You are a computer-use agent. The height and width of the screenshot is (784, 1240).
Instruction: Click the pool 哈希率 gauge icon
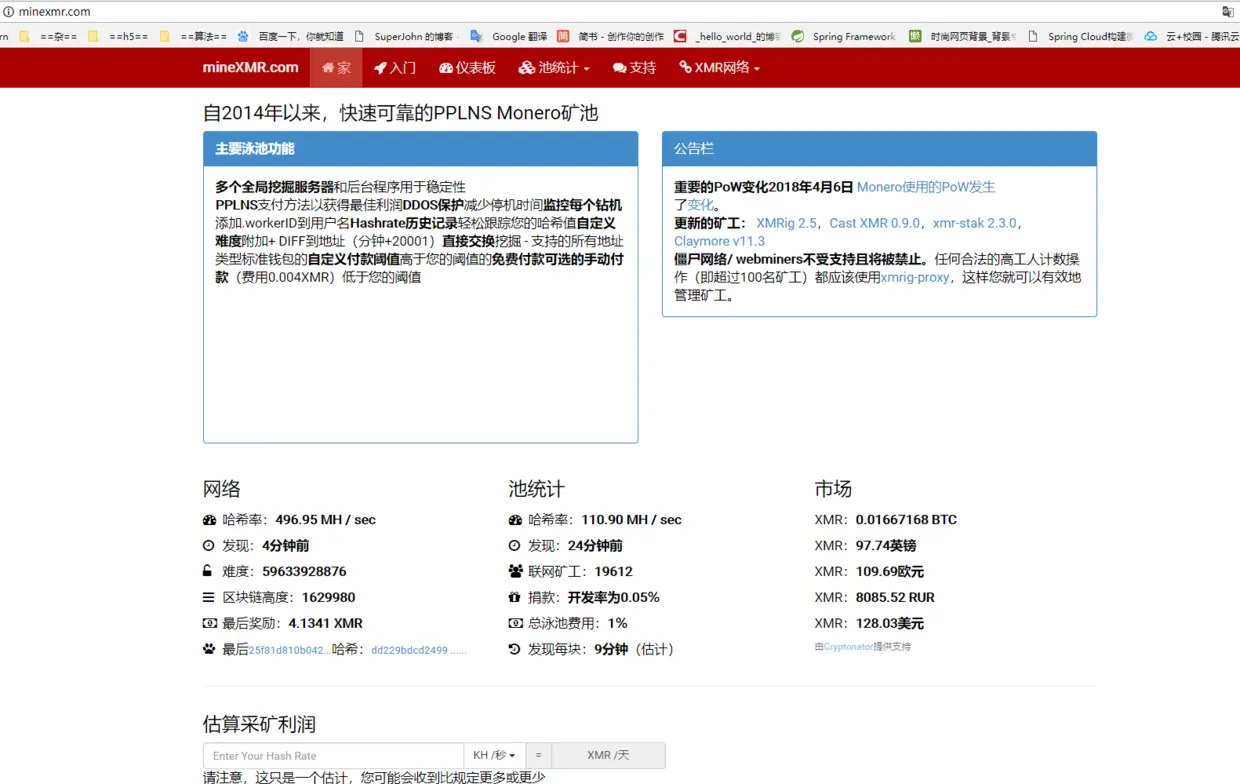click(515, 520)
